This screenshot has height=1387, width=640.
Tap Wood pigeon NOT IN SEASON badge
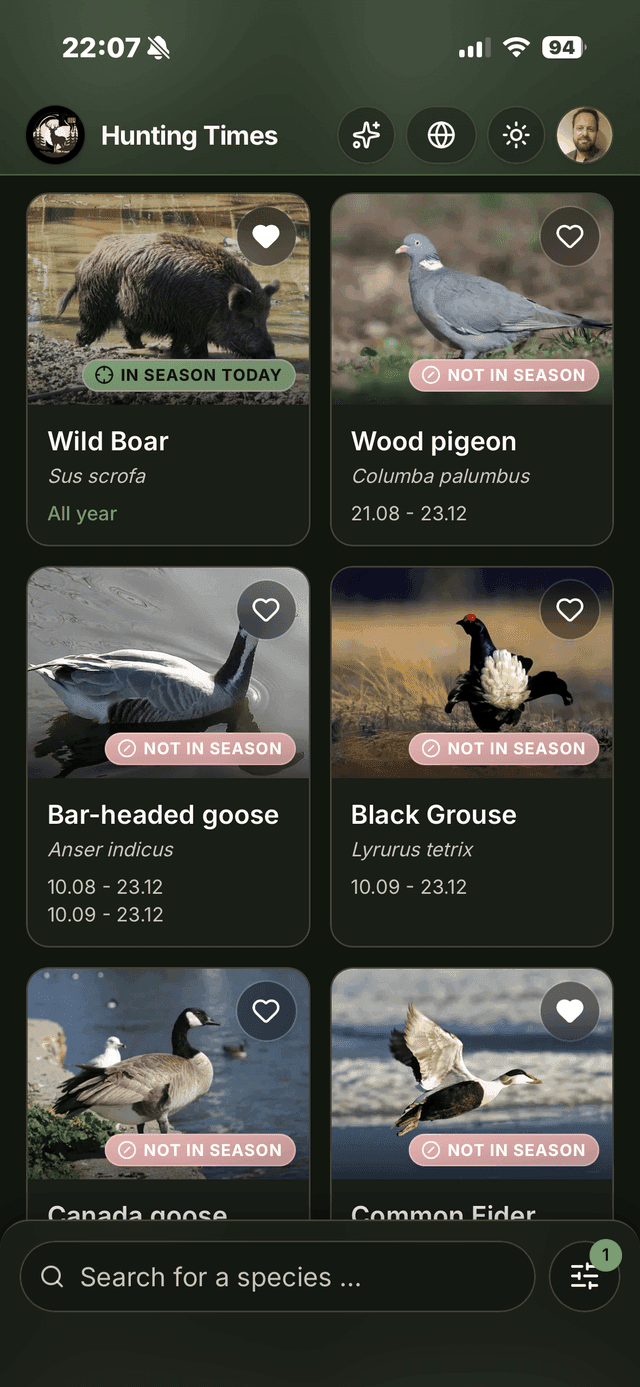pos(504,375)
